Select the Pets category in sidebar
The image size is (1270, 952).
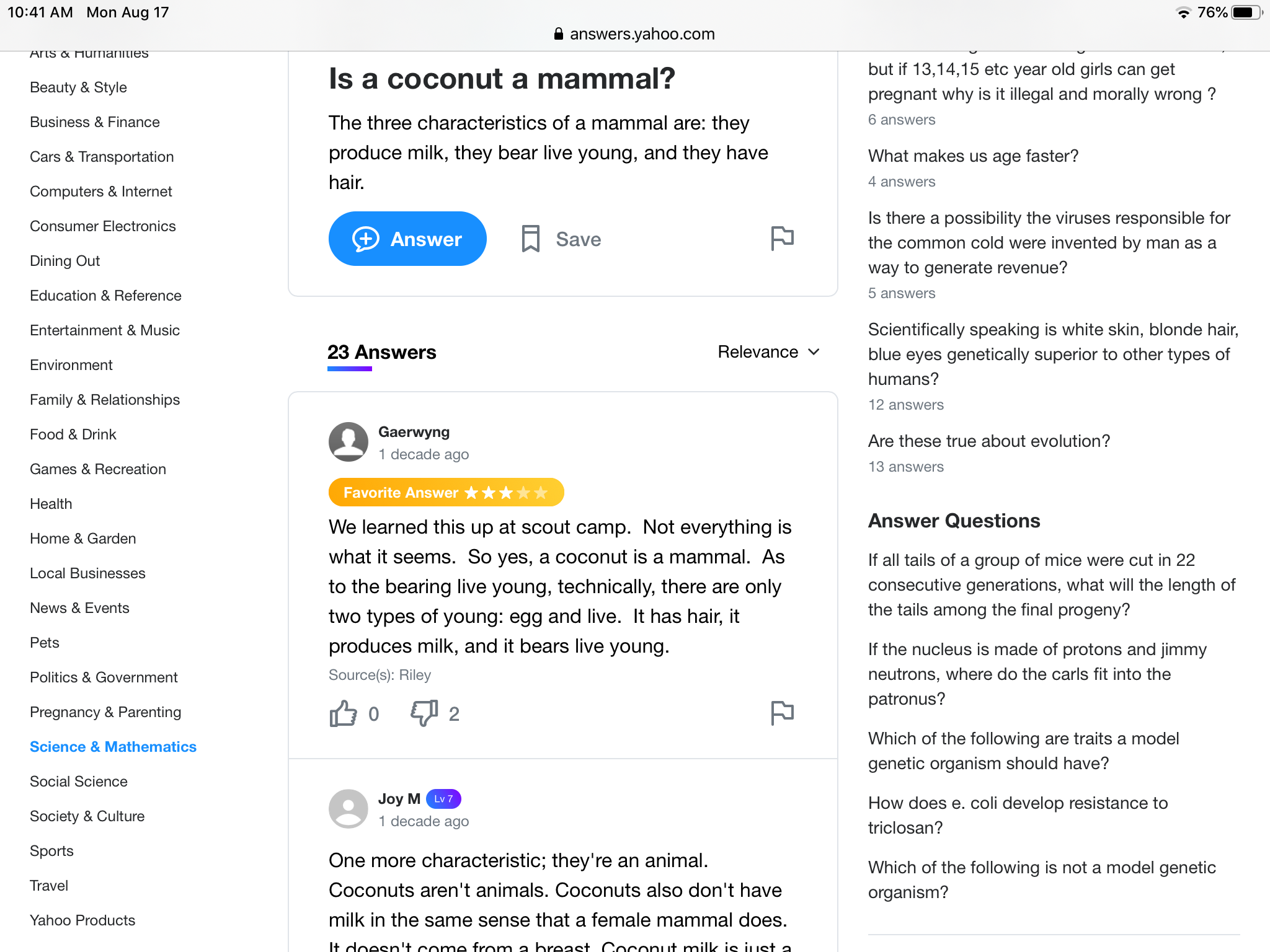tap(45, 643)
